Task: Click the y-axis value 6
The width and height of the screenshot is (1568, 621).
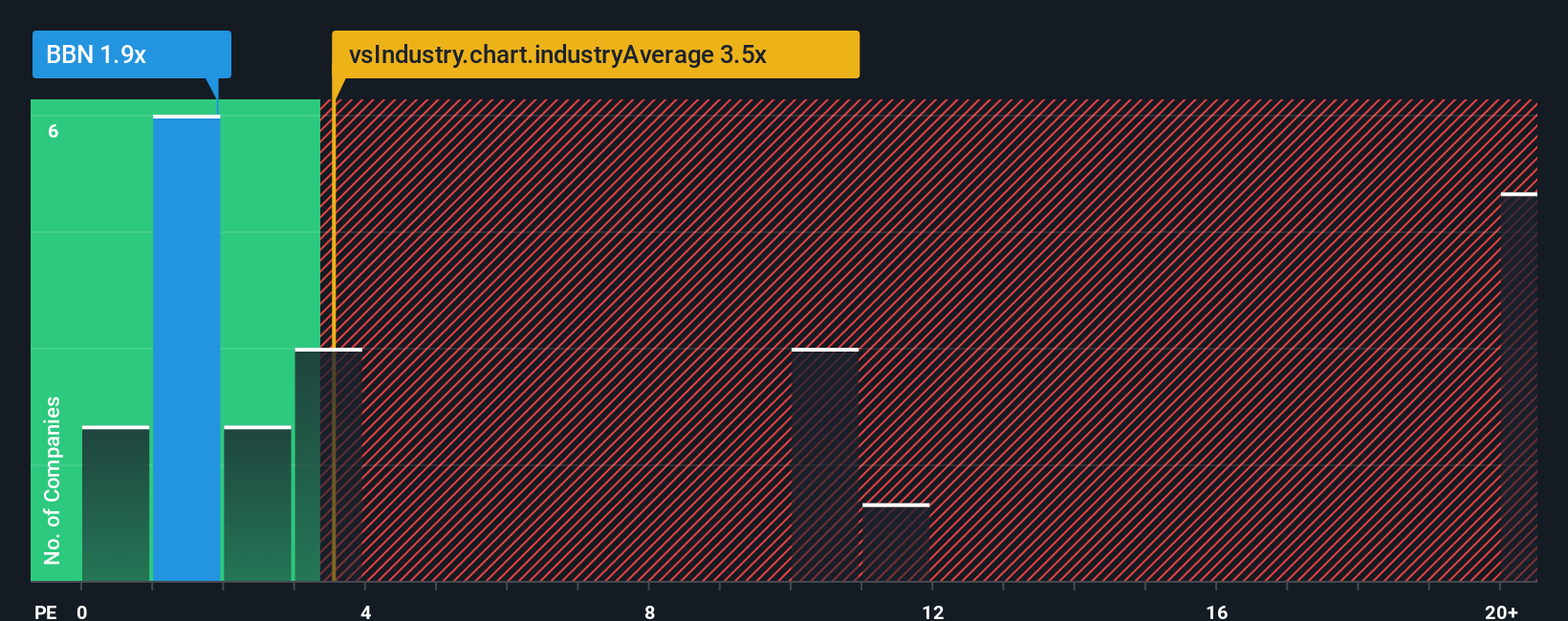Action: (x=54, y=131)
